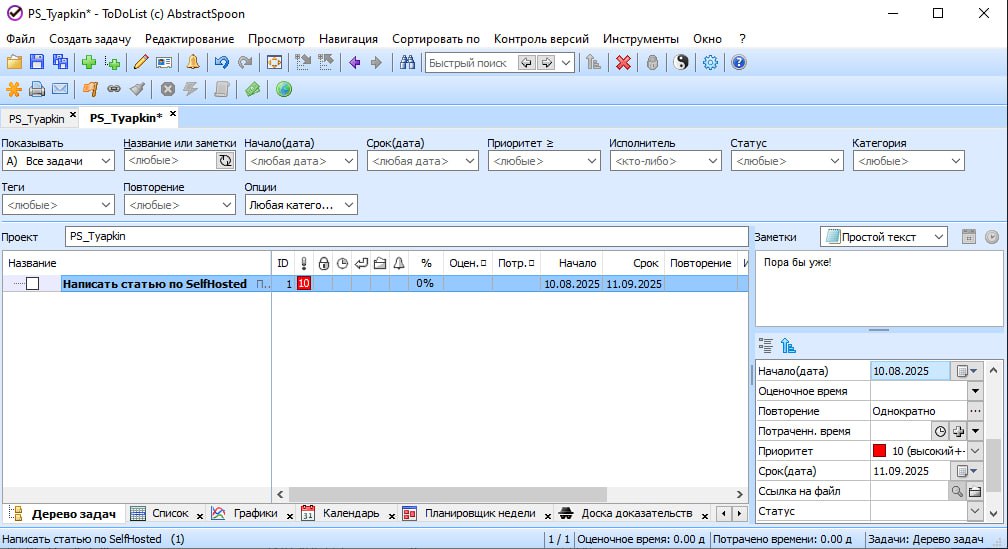Check the box for task Написать статью
The width and height of the screenshot is (1008, 549).
33,284
